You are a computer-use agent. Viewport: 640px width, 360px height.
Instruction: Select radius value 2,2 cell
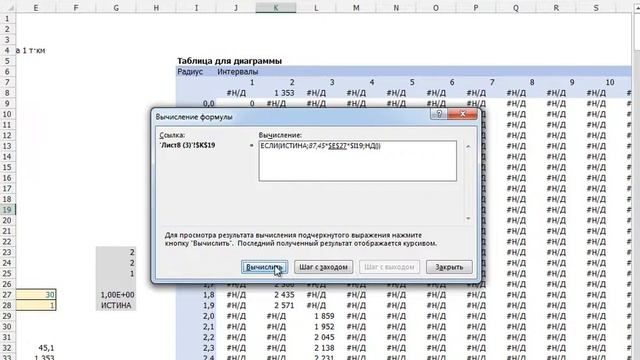(196, 337)
